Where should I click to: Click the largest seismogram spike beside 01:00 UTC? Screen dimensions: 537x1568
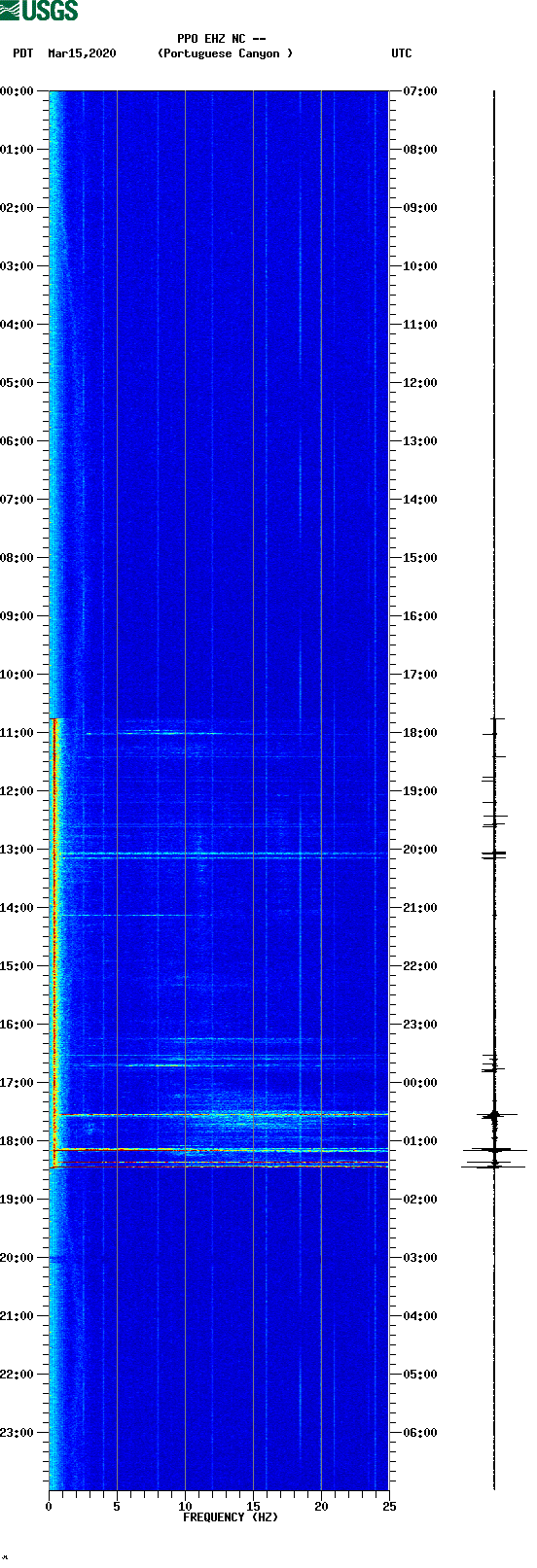coord(494,1150)
